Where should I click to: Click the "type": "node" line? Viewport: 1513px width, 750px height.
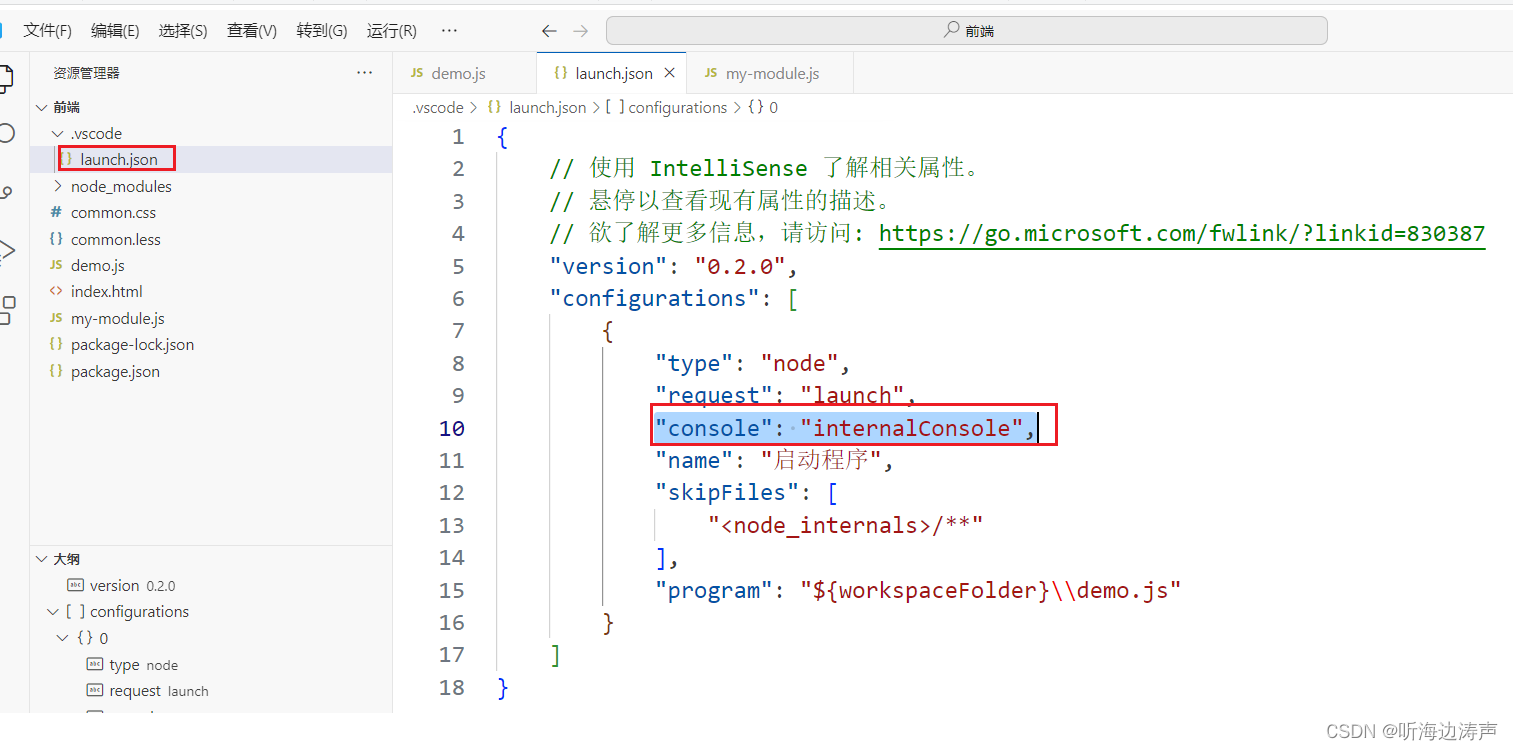point(753,363)
